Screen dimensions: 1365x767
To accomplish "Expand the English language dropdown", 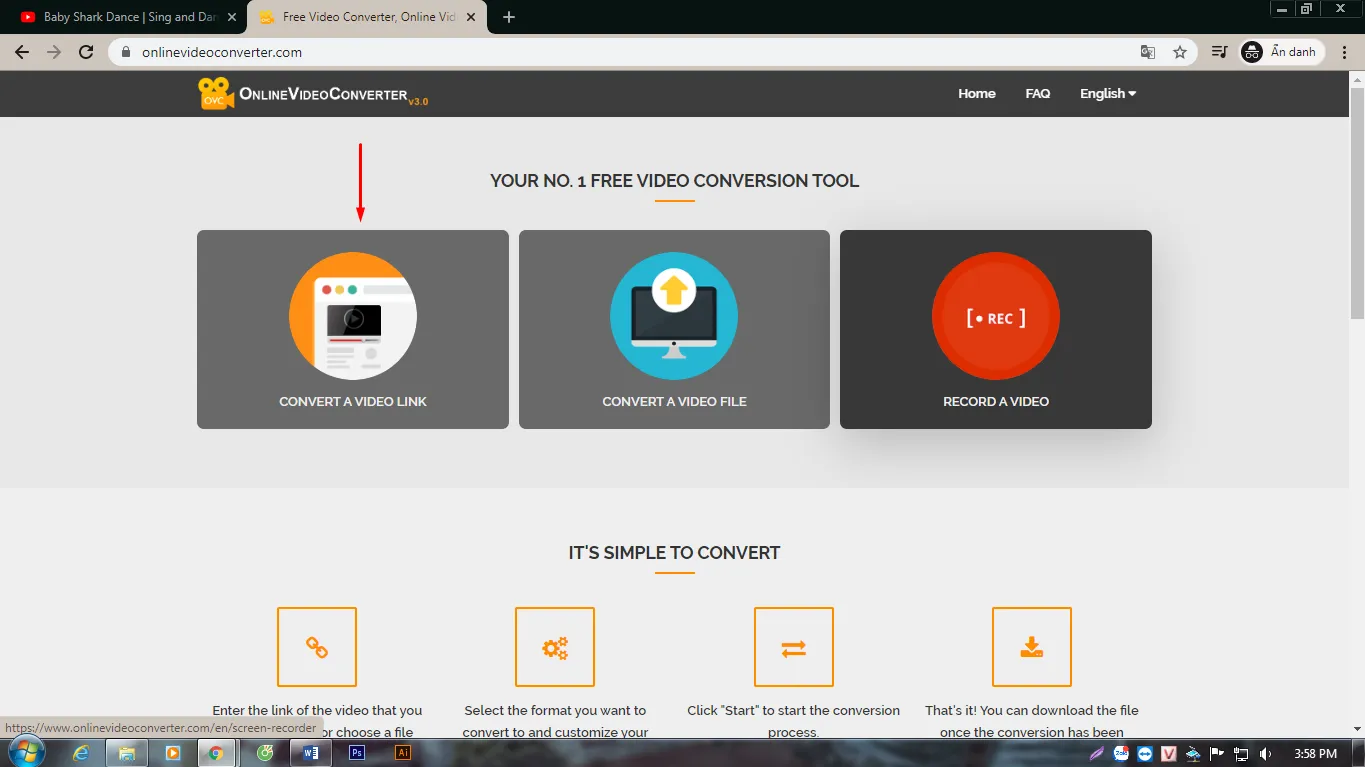I will point(1108,93).
